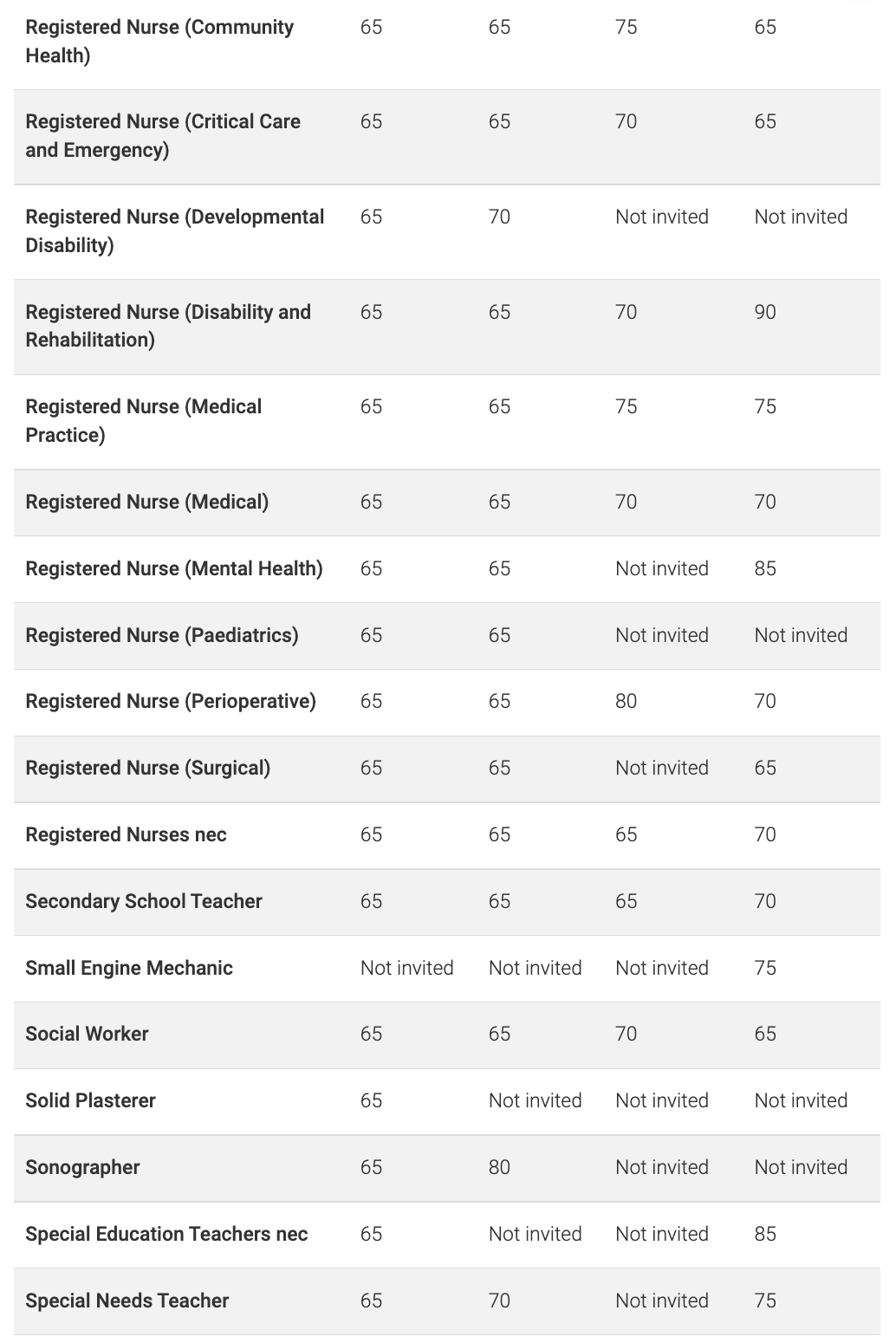
Task: Select the Secondary School Teacher row title
Action: pos(144,902)
